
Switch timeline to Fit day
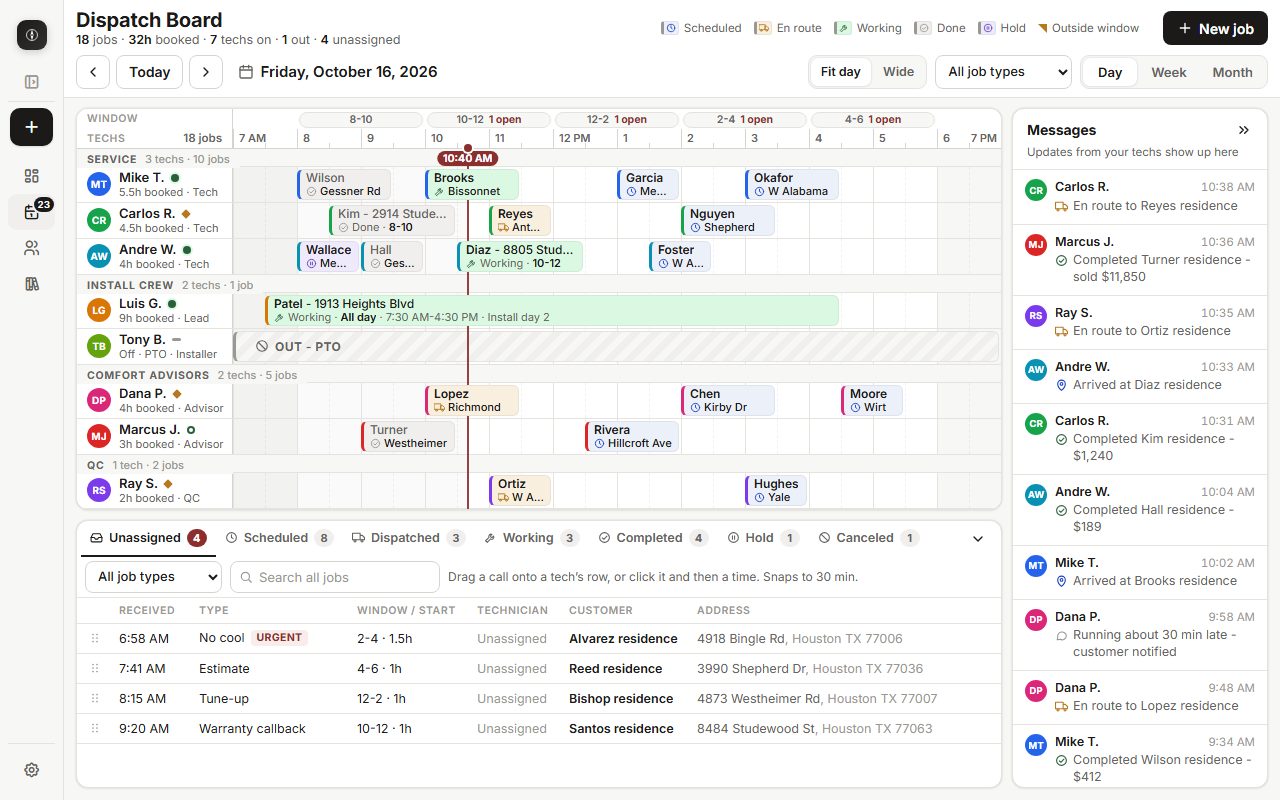pos(840,72)
